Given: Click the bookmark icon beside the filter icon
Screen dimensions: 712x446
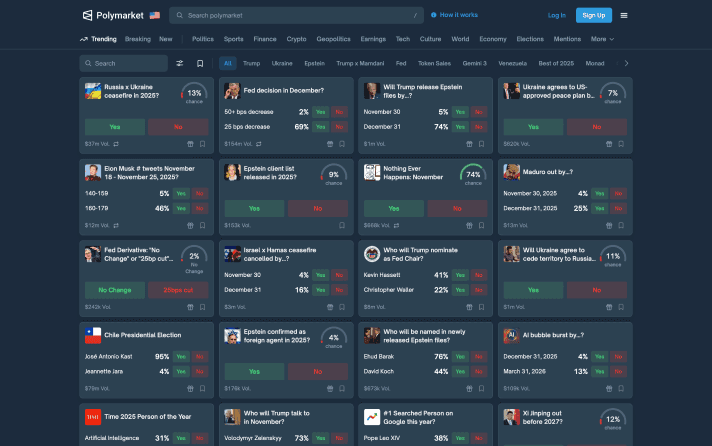Looking at the screenshot, I should [x=200, y=64].
